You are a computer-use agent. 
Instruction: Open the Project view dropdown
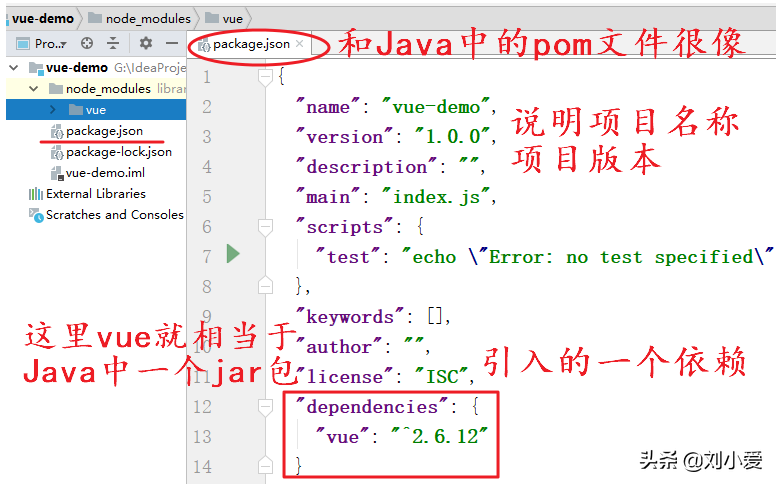tap(48, 43)
